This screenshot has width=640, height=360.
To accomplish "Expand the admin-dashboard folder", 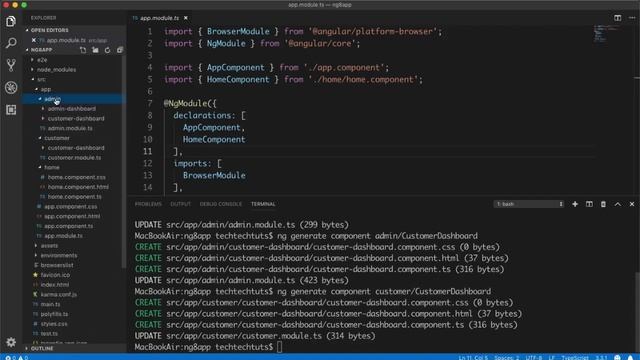I will [73, 109].
